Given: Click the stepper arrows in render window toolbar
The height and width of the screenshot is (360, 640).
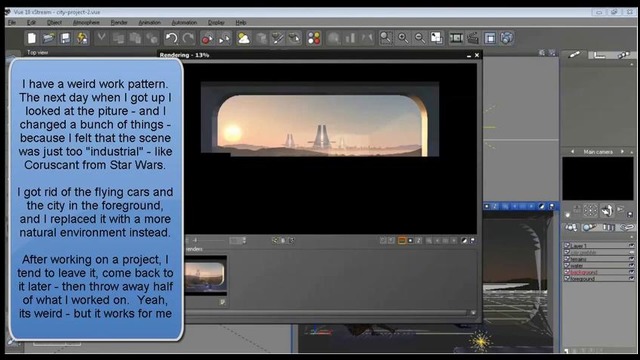Looking at the screenshot, I should [244, 240].
